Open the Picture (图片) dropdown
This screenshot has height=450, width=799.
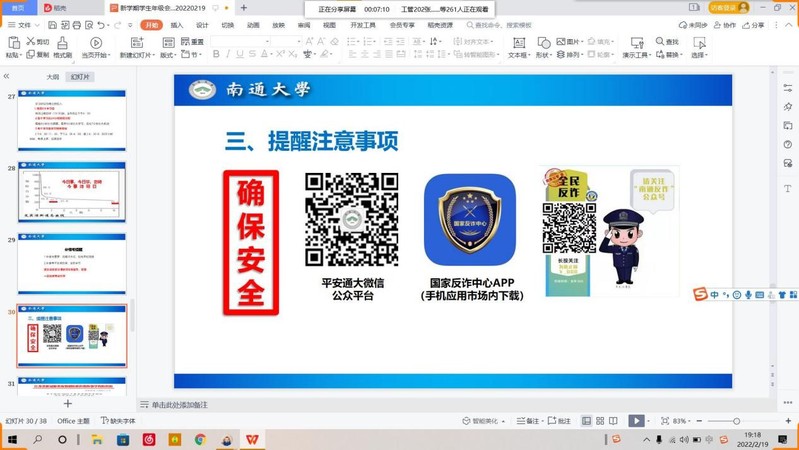(570, 41)
